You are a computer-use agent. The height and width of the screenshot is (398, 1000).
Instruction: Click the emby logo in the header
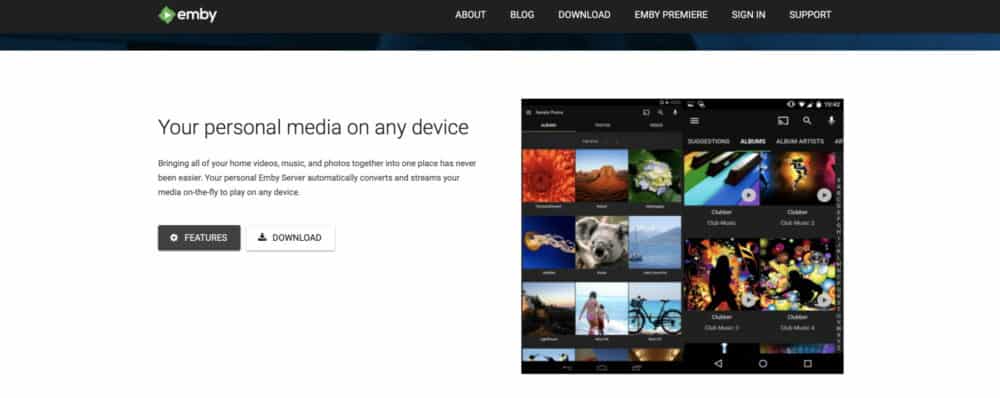pos(188,15)
